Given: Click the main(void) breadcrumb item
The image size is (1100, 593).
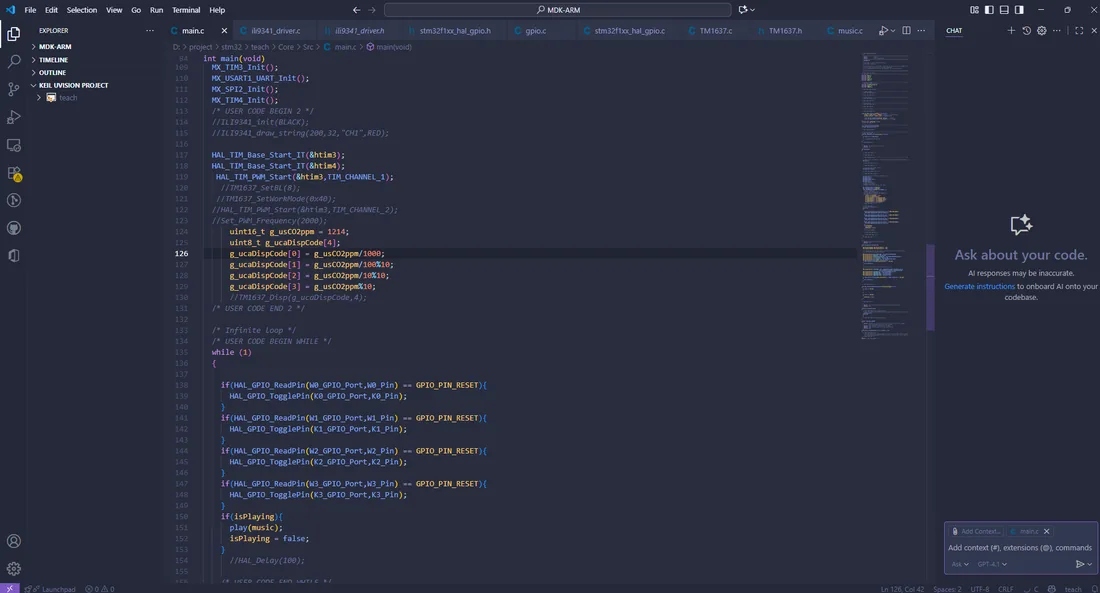Looking at the screenshot, I should [389, 47].
